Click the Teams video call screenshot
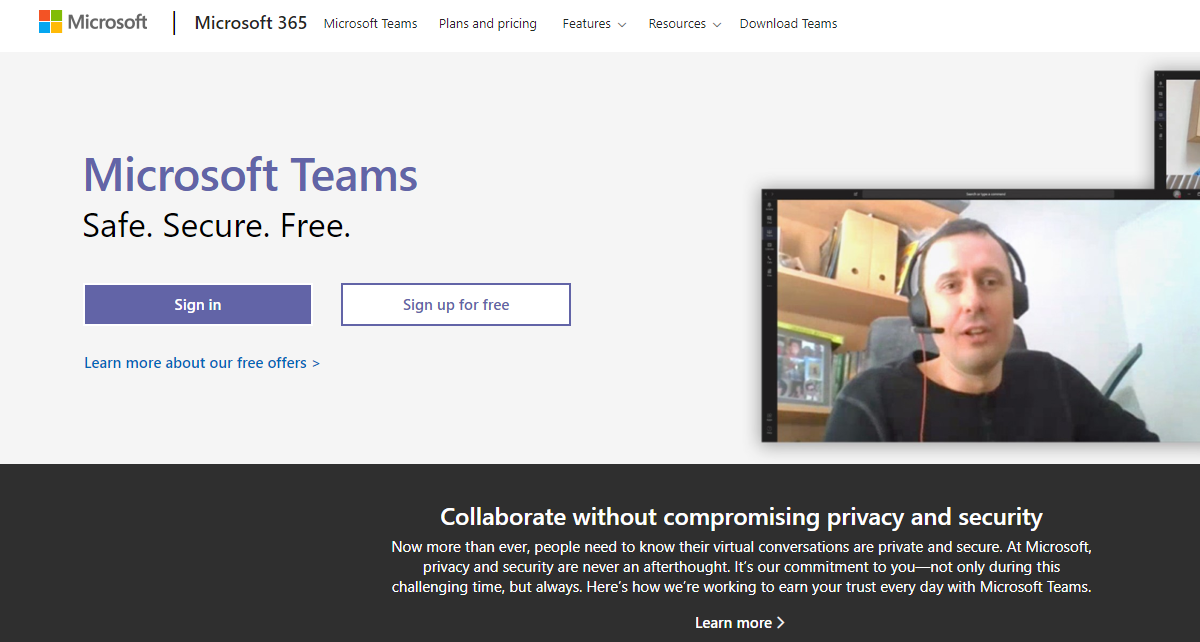Screen dimensions: 1200x642 click(980, 315)
